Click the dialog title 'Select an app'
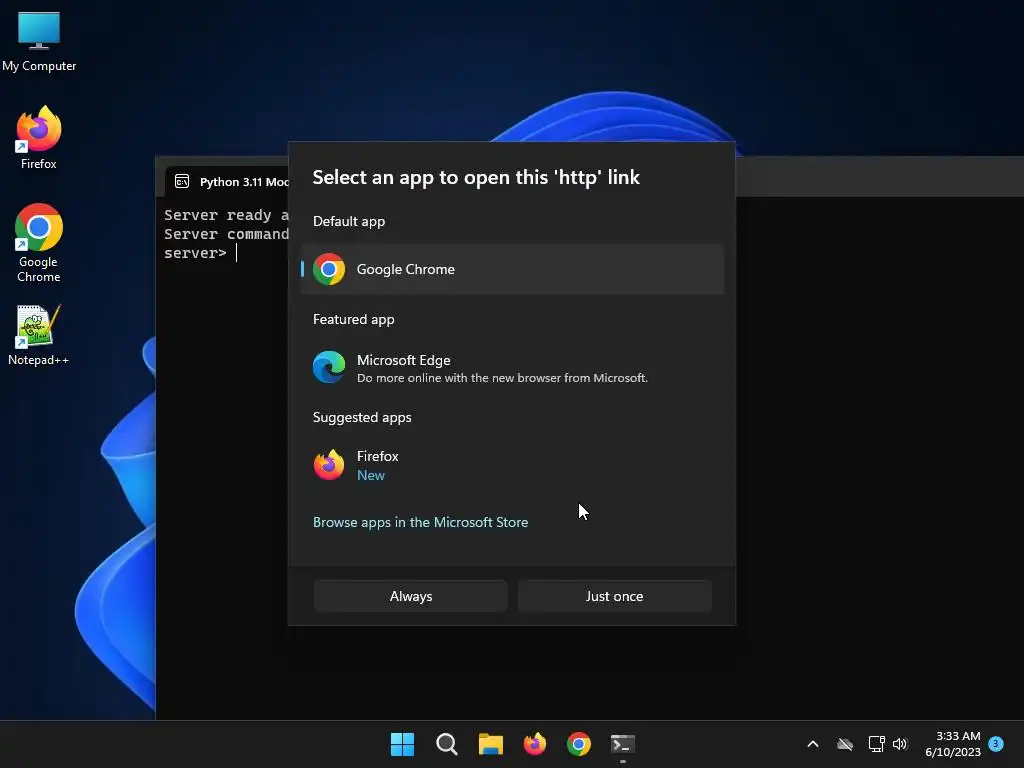This screenshot has width=1024, height=768. pyautogui.click(x=476, y=177)
